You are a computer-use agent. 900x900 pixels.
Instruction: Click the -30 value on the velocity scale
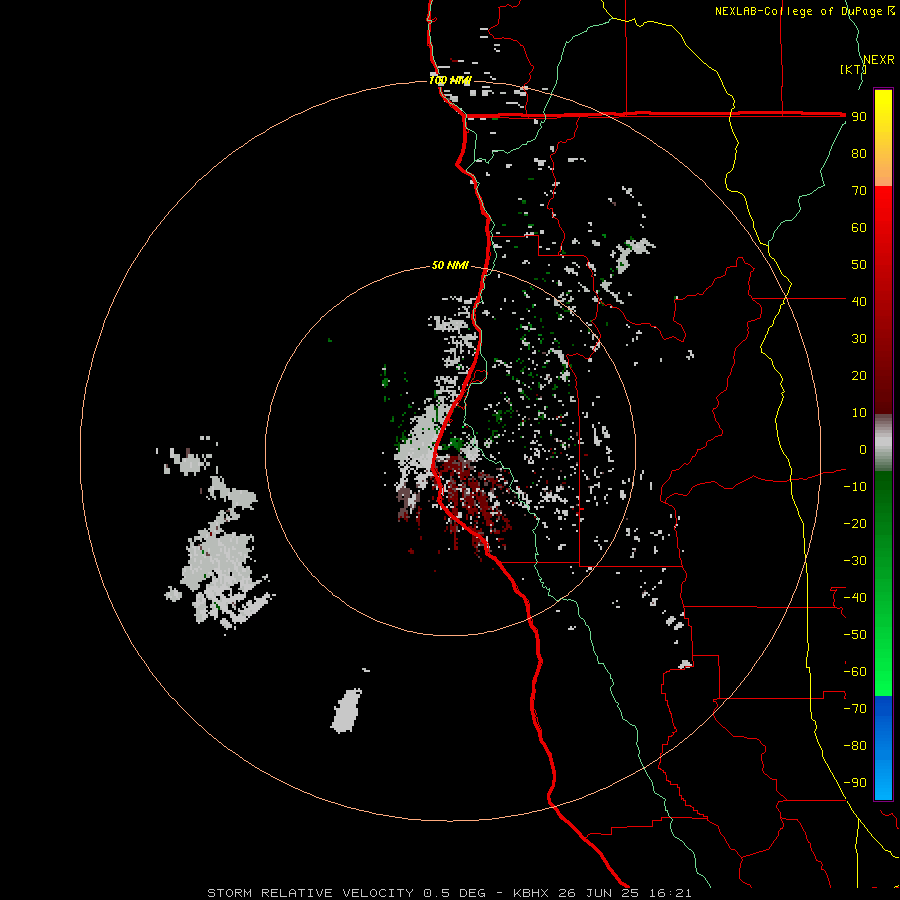[855, 561]
